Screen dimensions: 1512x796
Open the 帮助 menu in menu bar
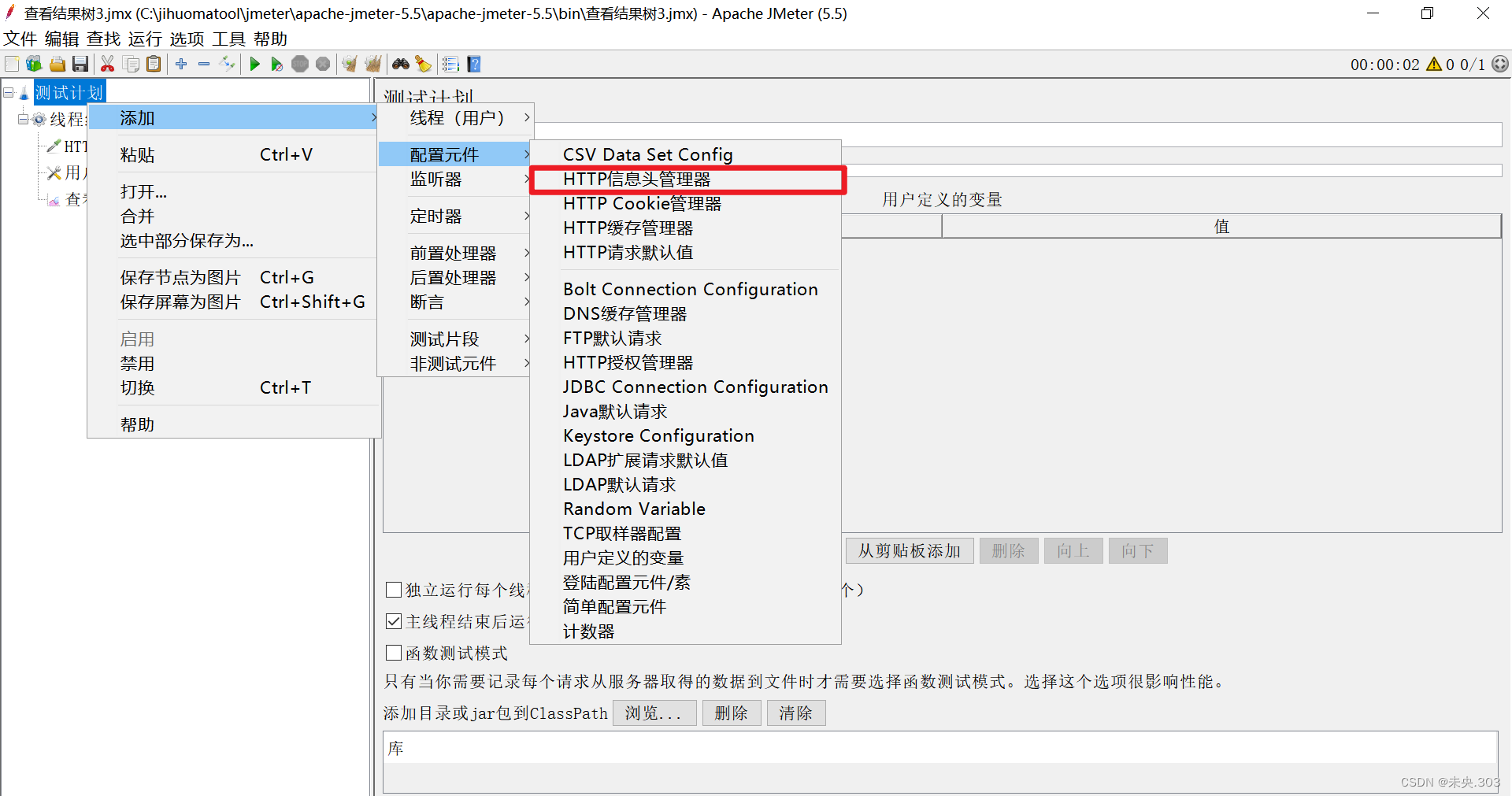(271, 39)
